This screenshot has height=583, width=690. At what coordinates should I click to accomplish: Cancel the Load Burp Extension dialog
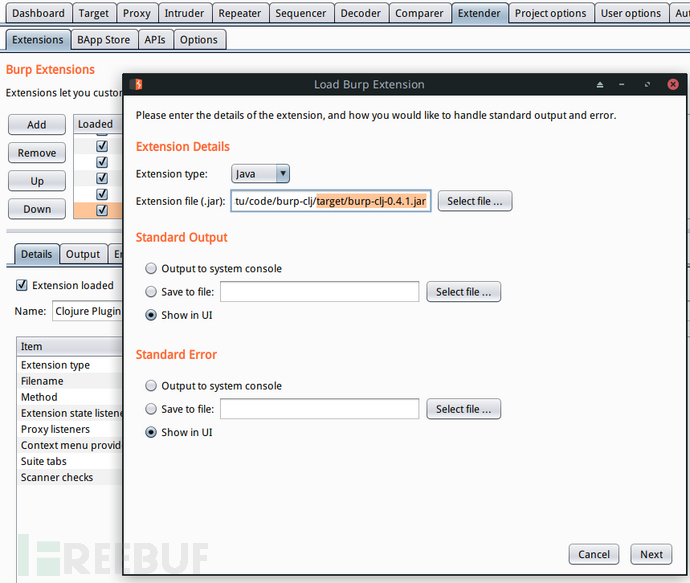pyautogui.click(x=593, y=554)
